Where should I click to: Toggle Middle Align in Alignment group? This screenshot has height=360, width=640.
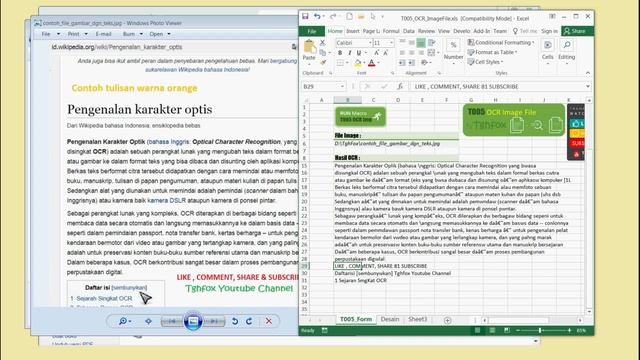coord(411,42)
